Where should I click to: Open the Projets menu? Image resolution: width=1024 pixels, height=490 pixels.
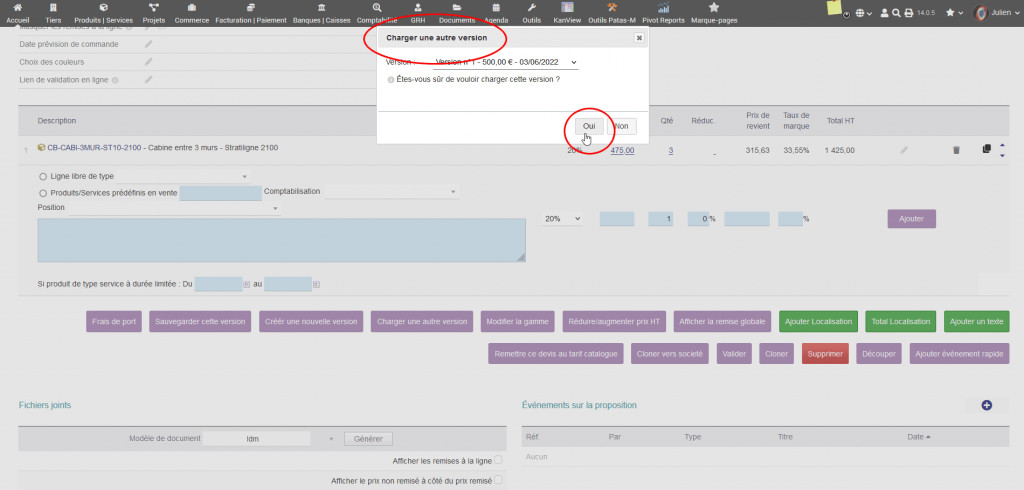pos(154,13)
